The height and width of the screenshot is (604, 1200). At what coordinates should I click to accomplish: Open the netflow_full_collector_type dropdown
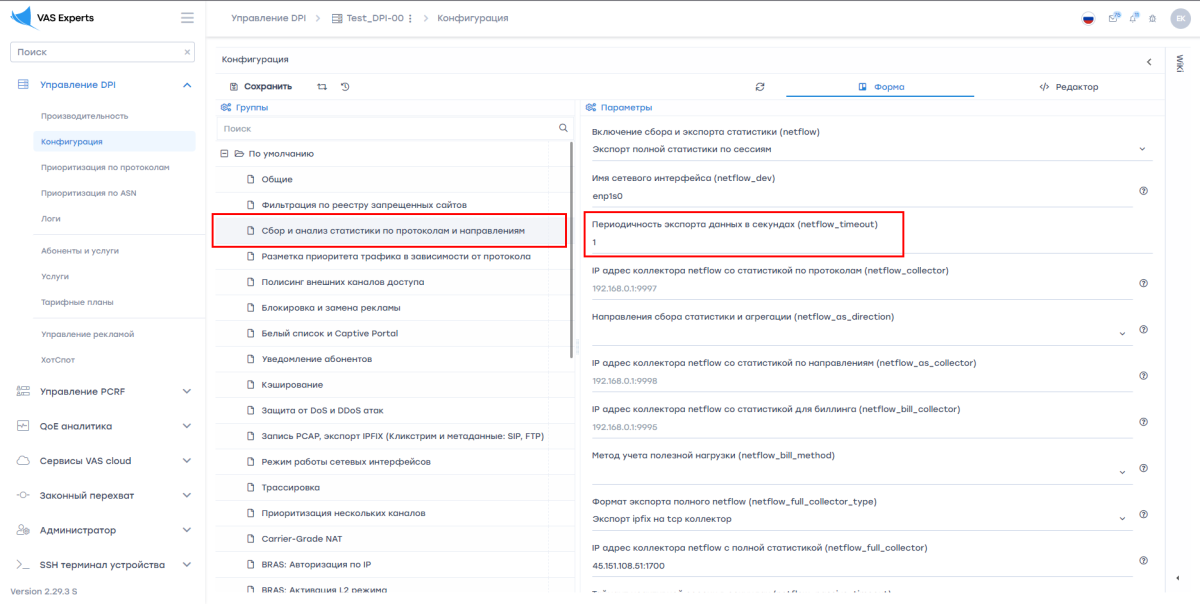coord(1122,519)
